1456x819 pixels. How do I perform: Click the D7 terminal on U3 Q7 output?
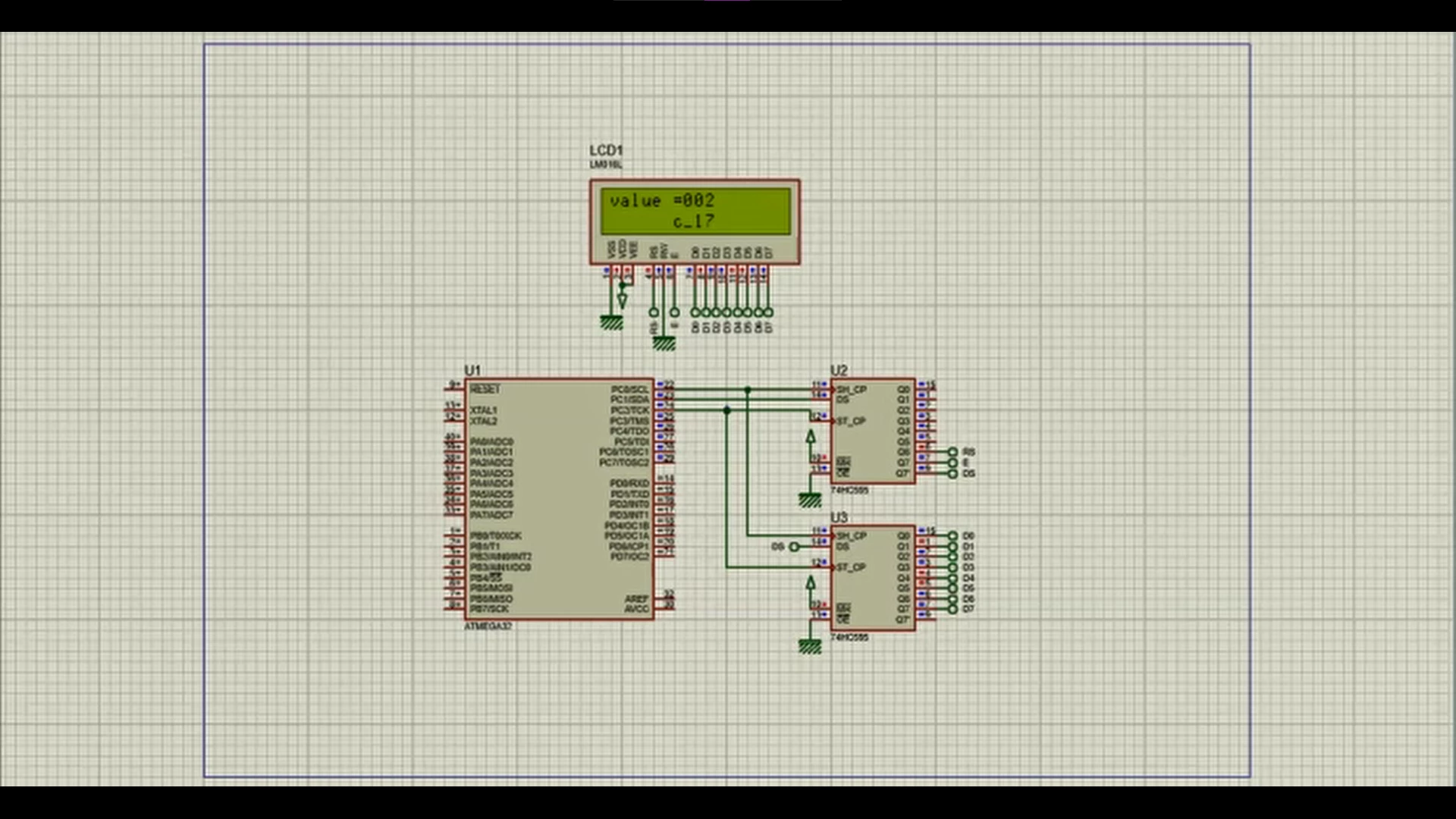[x=952, y=609]
